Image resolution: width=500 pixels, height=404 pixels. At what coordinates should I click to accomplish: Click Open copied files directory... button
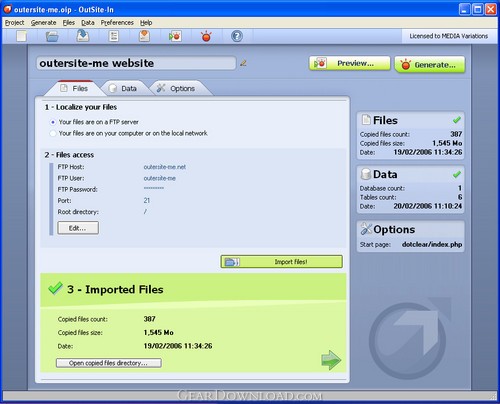click(109, 363)
